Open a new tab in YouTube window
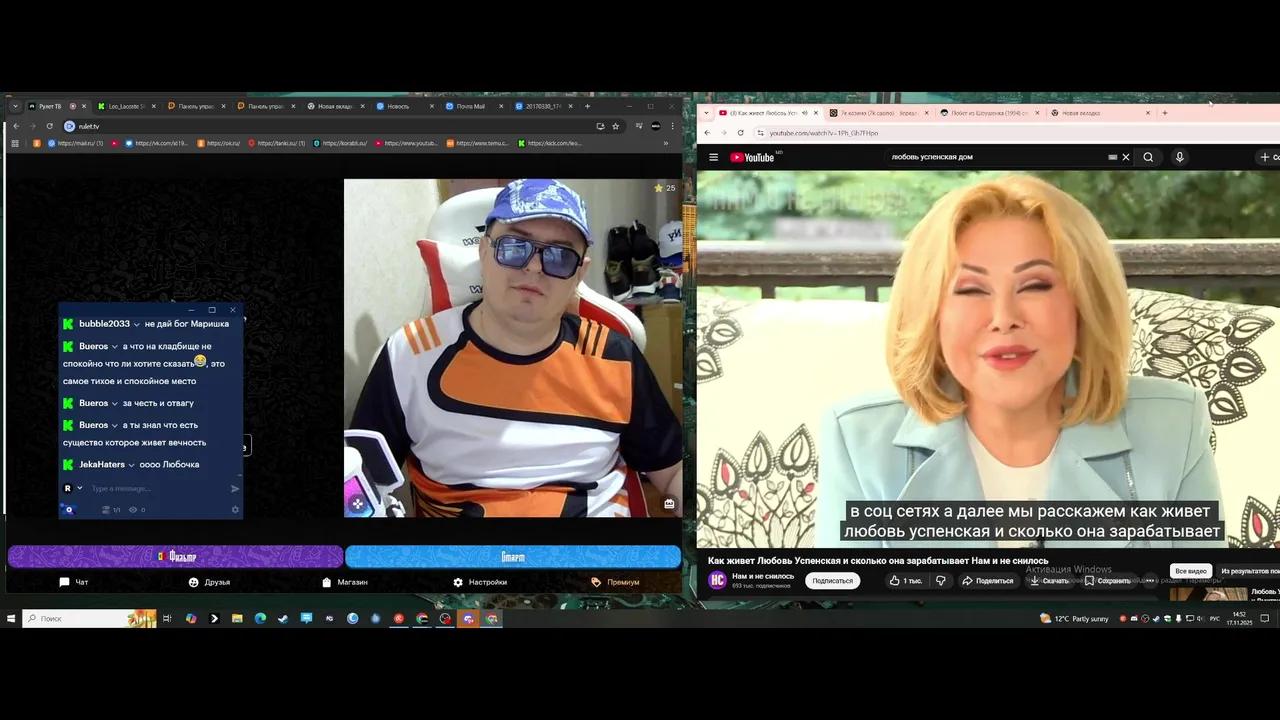The height and width of the screenshot is (720, 1280). [x=1164, y=113]
